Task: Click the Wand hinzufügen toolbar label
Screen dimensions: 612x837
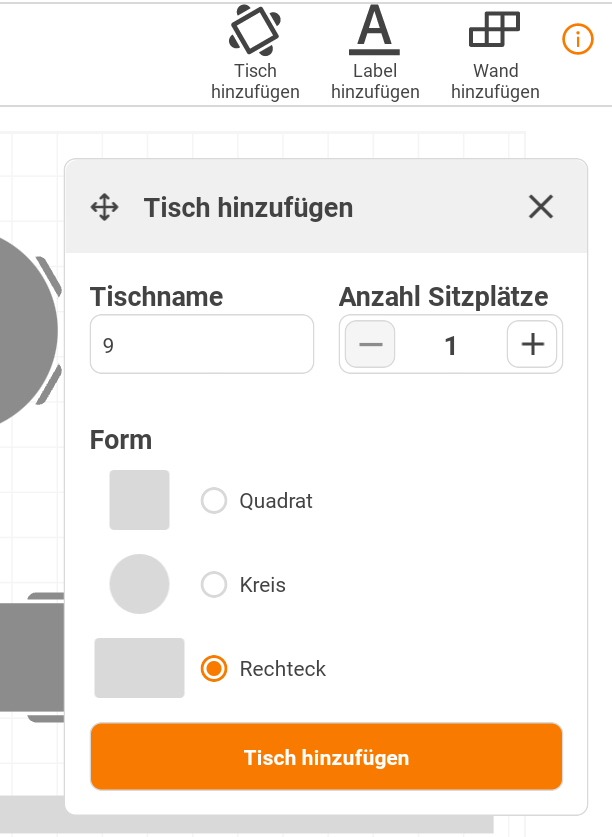Action: (x=495, y=81)
